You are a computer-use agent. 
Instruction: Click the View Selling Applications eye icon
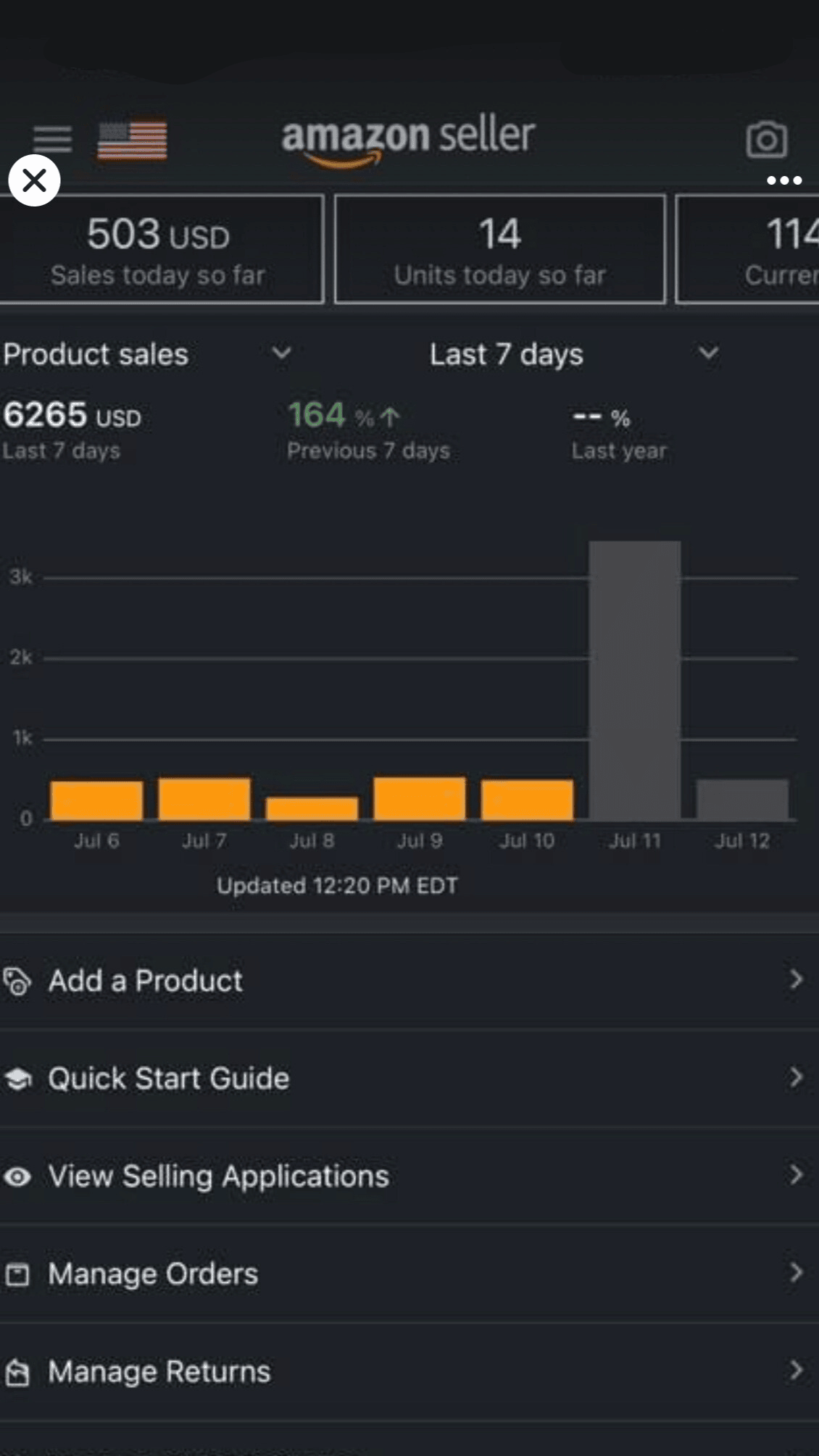[x=17, y=1177]
